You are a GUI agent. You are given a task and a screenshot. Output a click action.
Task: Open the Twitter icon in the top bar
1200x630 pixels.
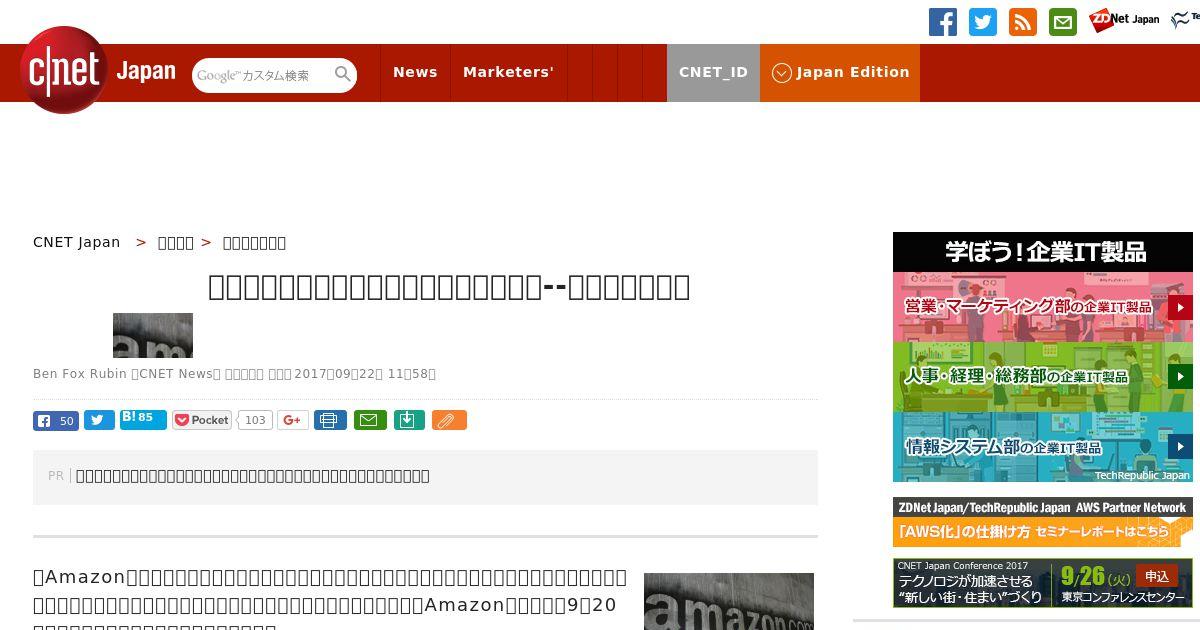coord(983,22)
